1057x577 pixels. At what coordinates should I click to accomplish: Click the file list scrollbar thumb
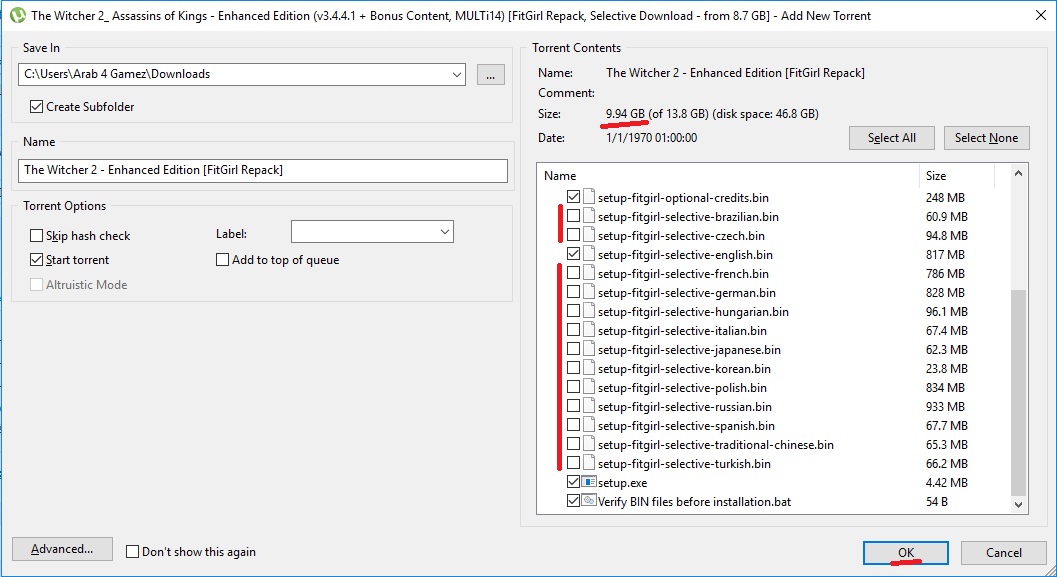pos(1018,392)
